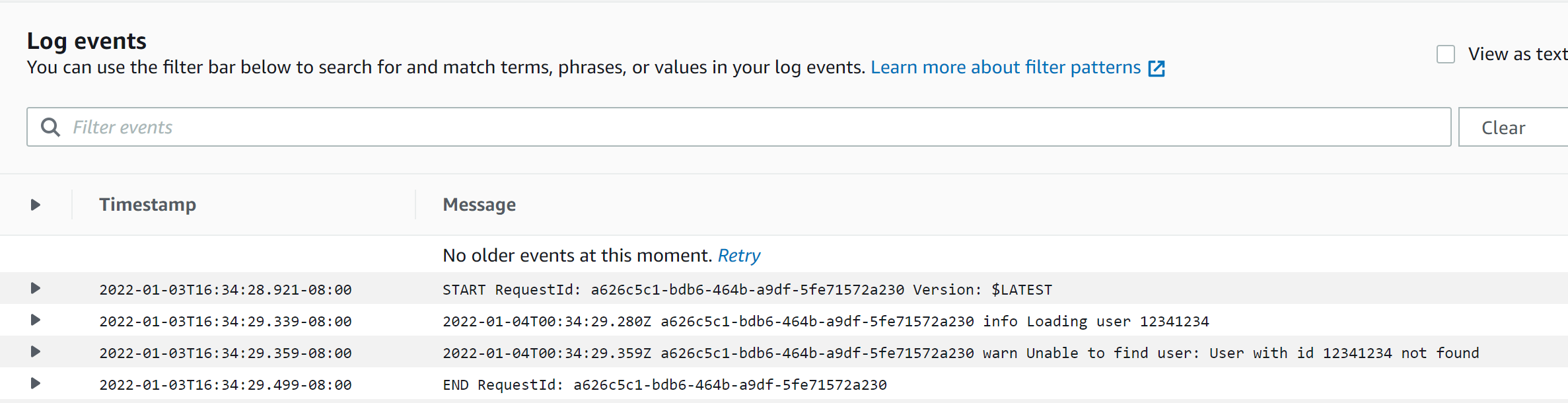Select the END RequestId message text

[x=664, y=385]
